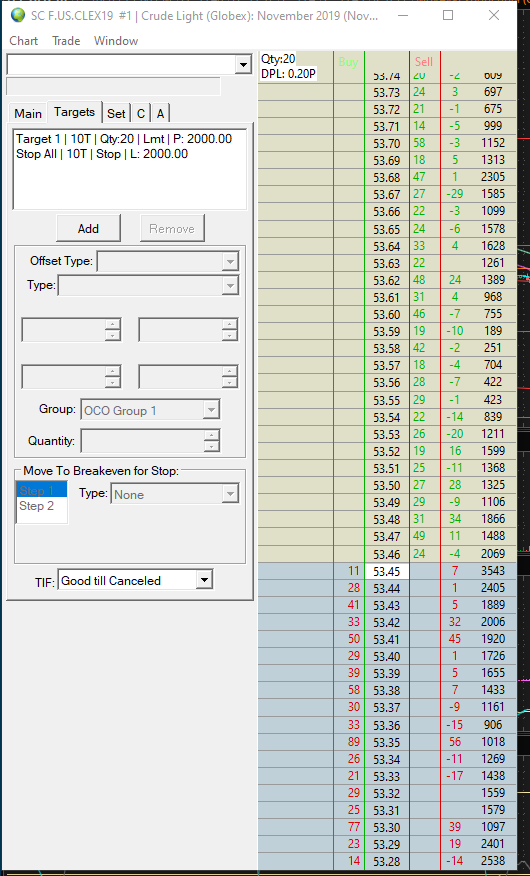Open the Type dropdown under Offset Type
The image size is (530, 876).
(148, 285)
